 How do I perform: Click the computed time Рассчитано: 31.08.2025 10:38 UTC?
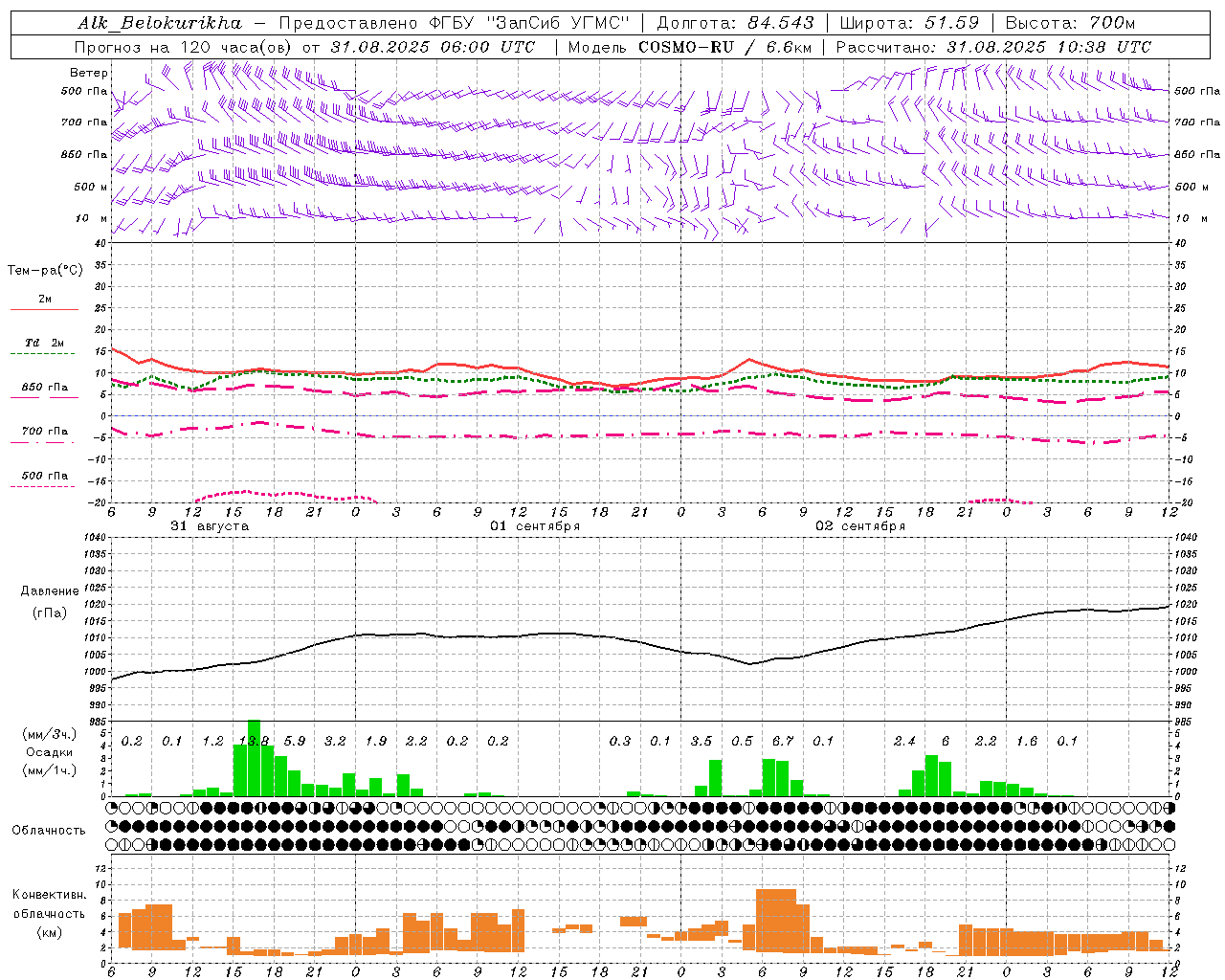pos(993,47)
